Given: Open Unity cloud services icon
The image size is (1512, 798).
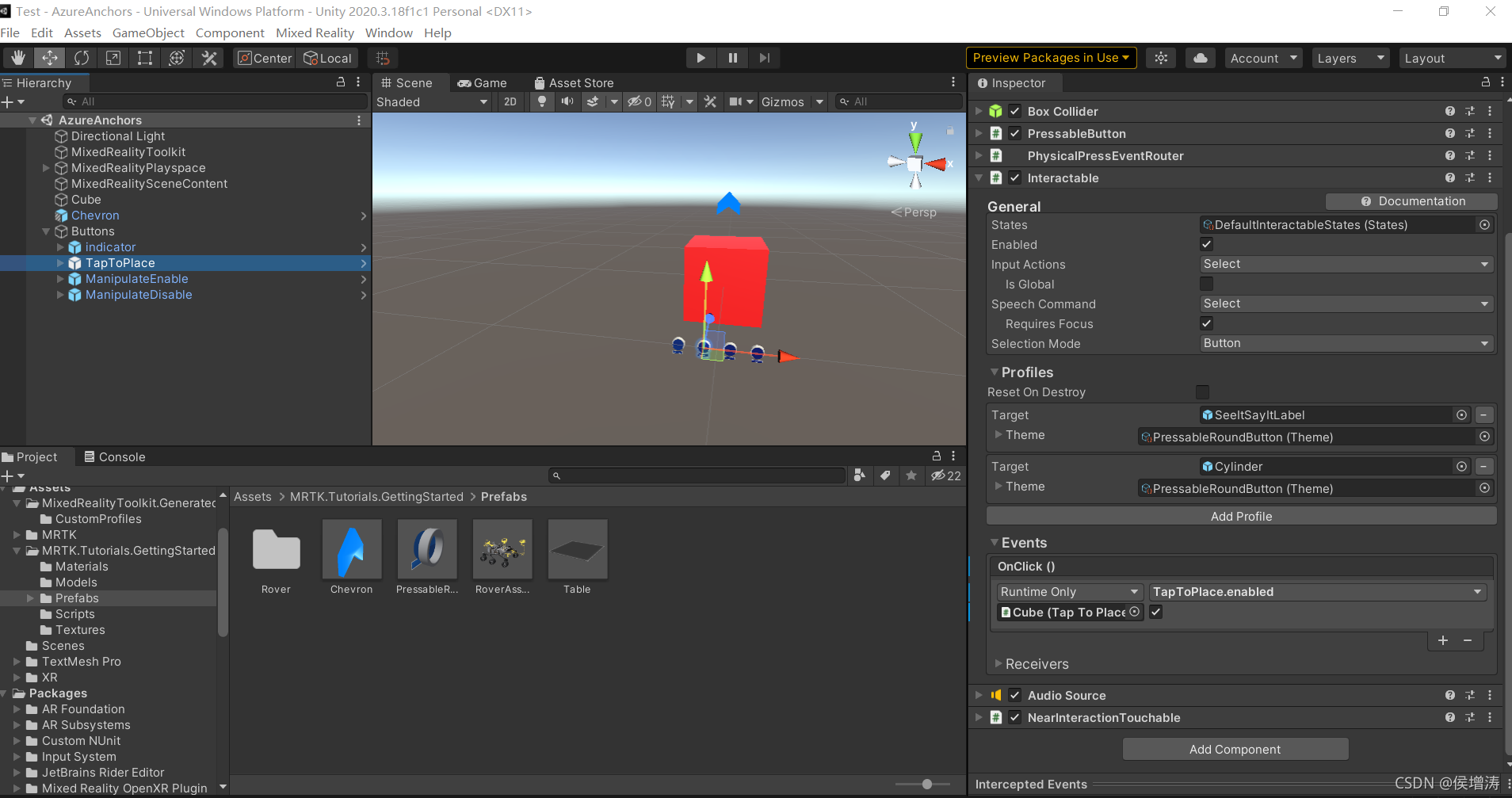Looking at the screenshot, I should (1201, 58).
